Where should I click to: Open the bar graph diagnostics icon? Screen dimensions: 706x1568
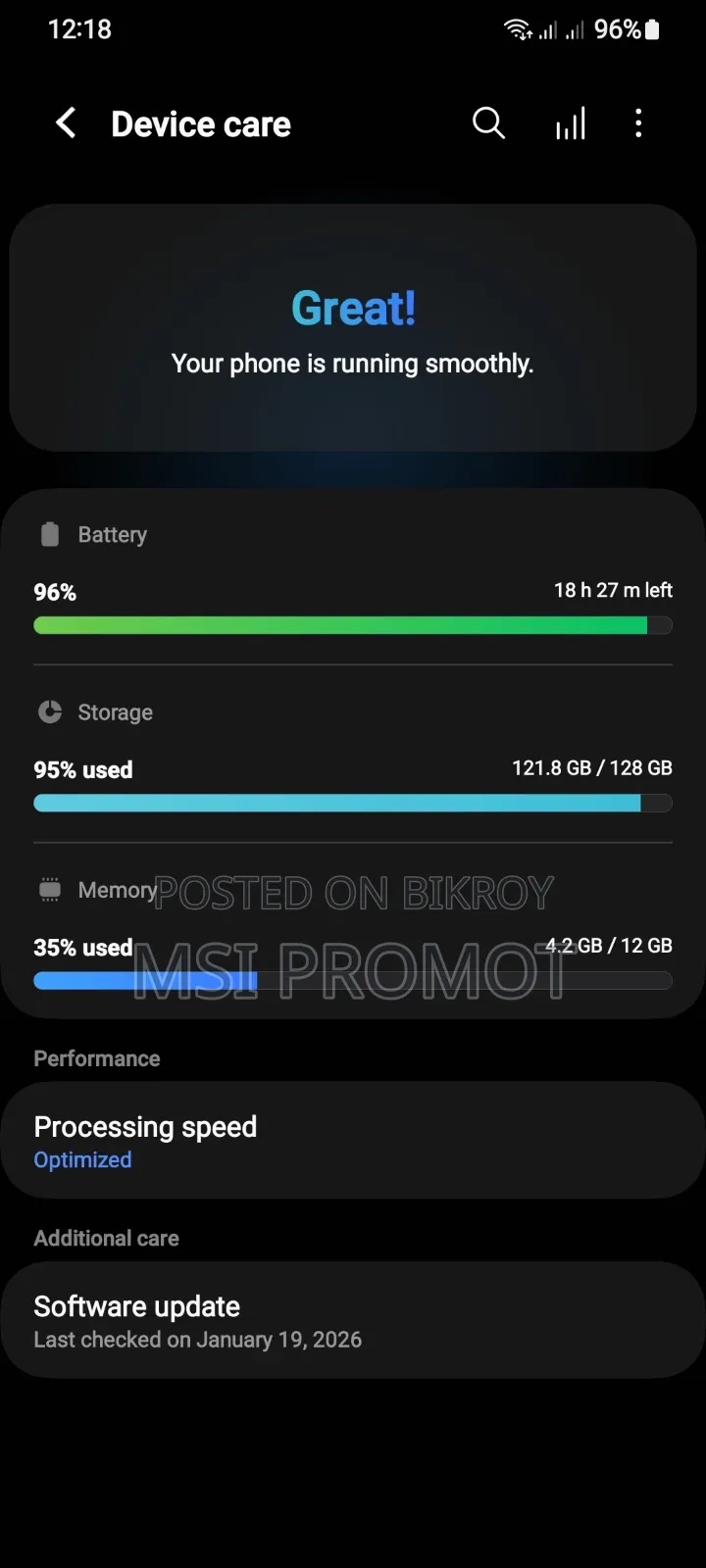coord(571,123)
